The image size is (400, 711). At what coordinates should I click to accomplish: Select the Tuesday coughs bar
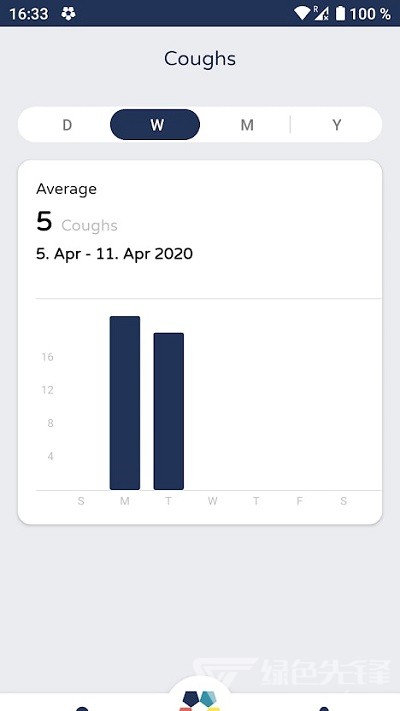(x=169, y=411)
